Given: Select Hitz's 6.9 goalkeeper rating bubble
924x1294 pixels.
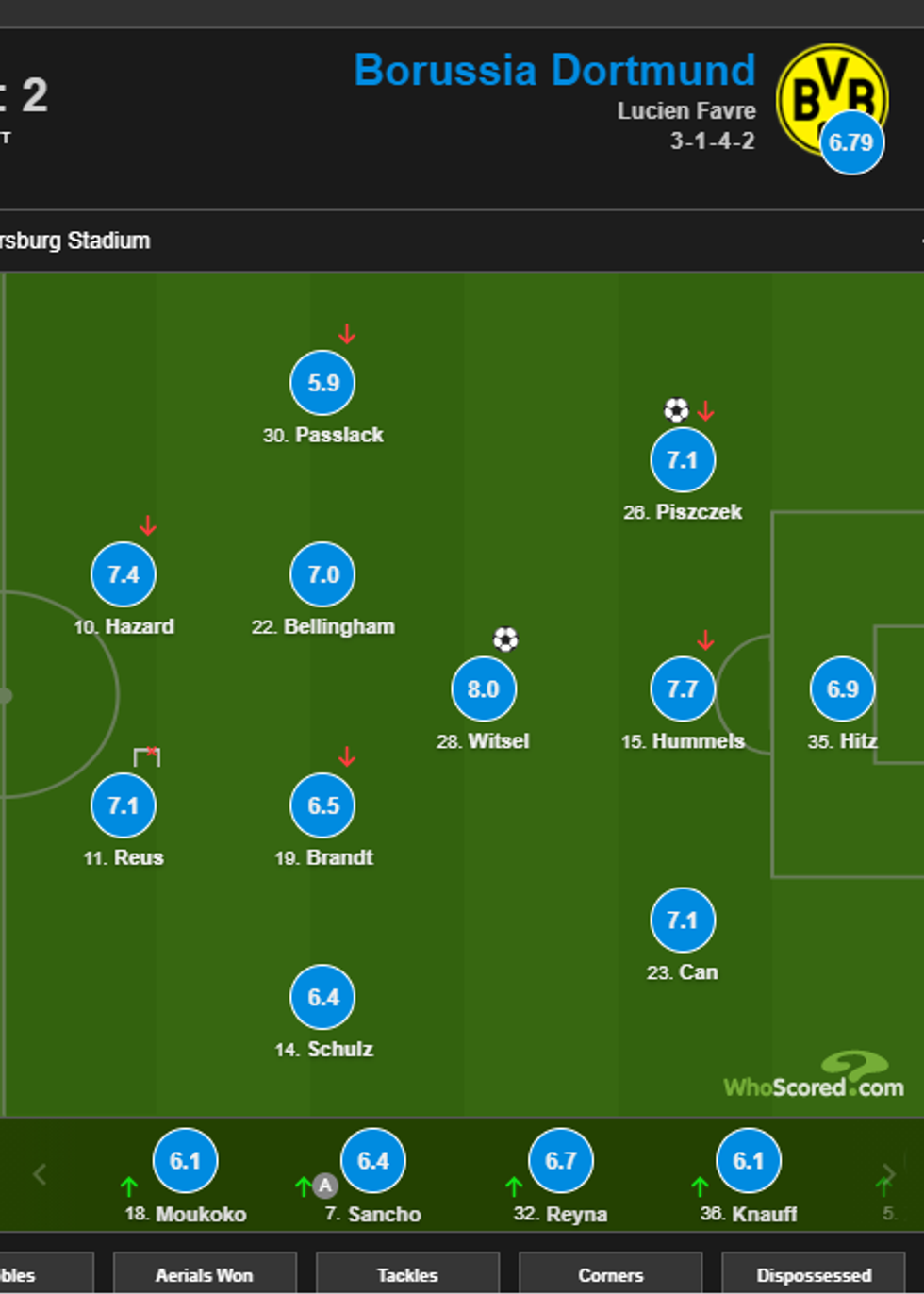Looking at the screenshot, I should click(x=842, y=689).
